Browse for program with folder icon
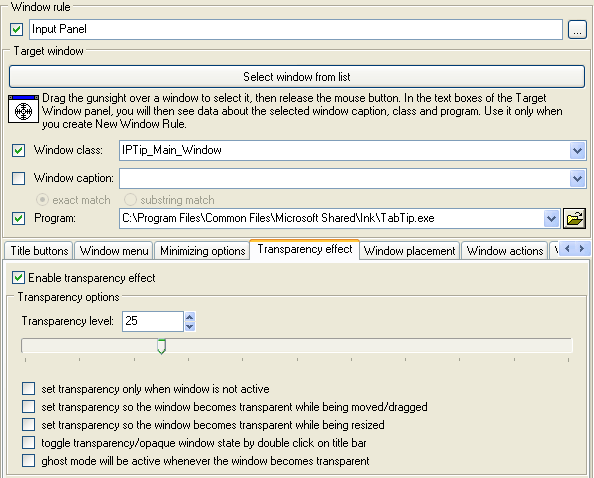The height and width of the screenshot is (478, 594). (574, 219)
